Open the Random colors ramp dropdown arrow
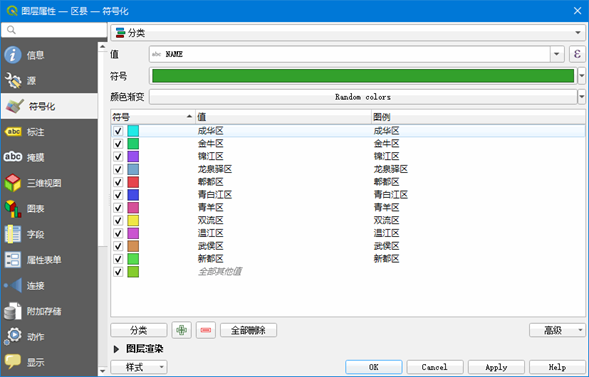This screenshot has width=589, height=377. click(x=581, y=97)
